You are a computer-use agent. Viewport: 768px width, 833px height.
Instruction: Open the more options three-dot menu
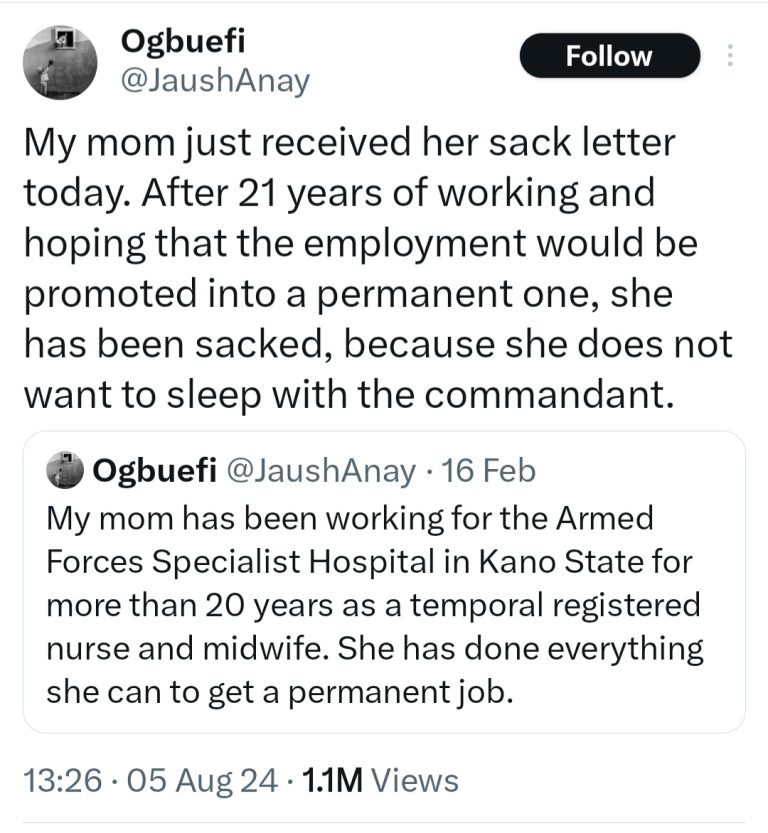click(x=730, y=55)
